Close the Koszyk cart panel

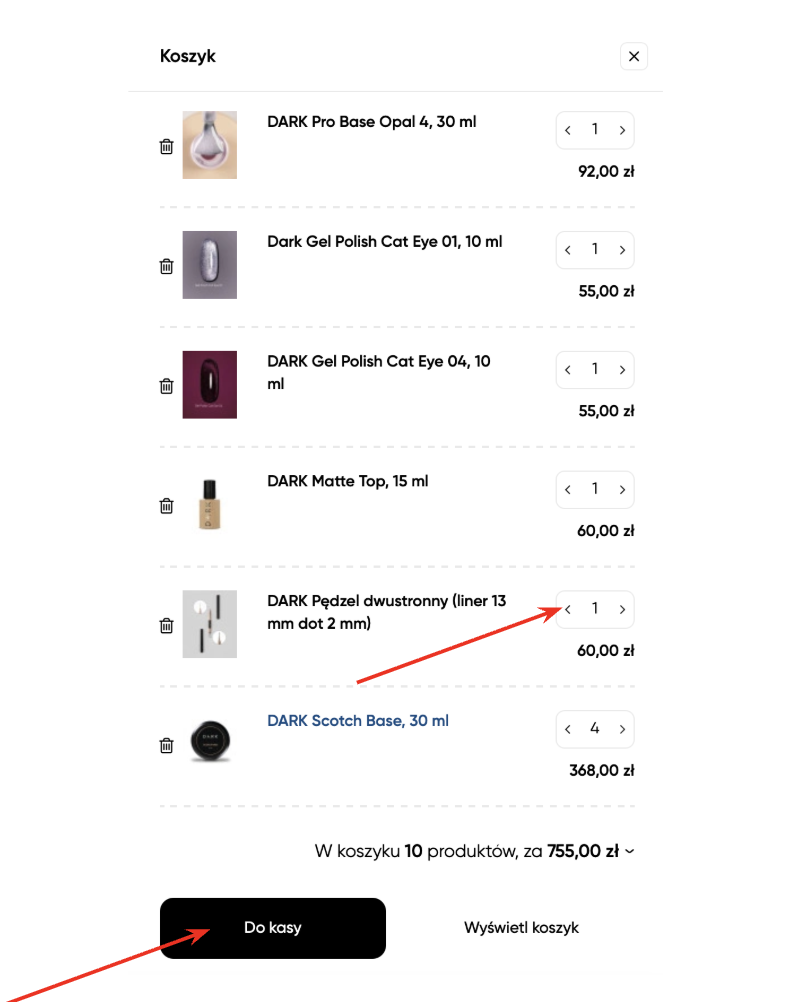point(633,57)
